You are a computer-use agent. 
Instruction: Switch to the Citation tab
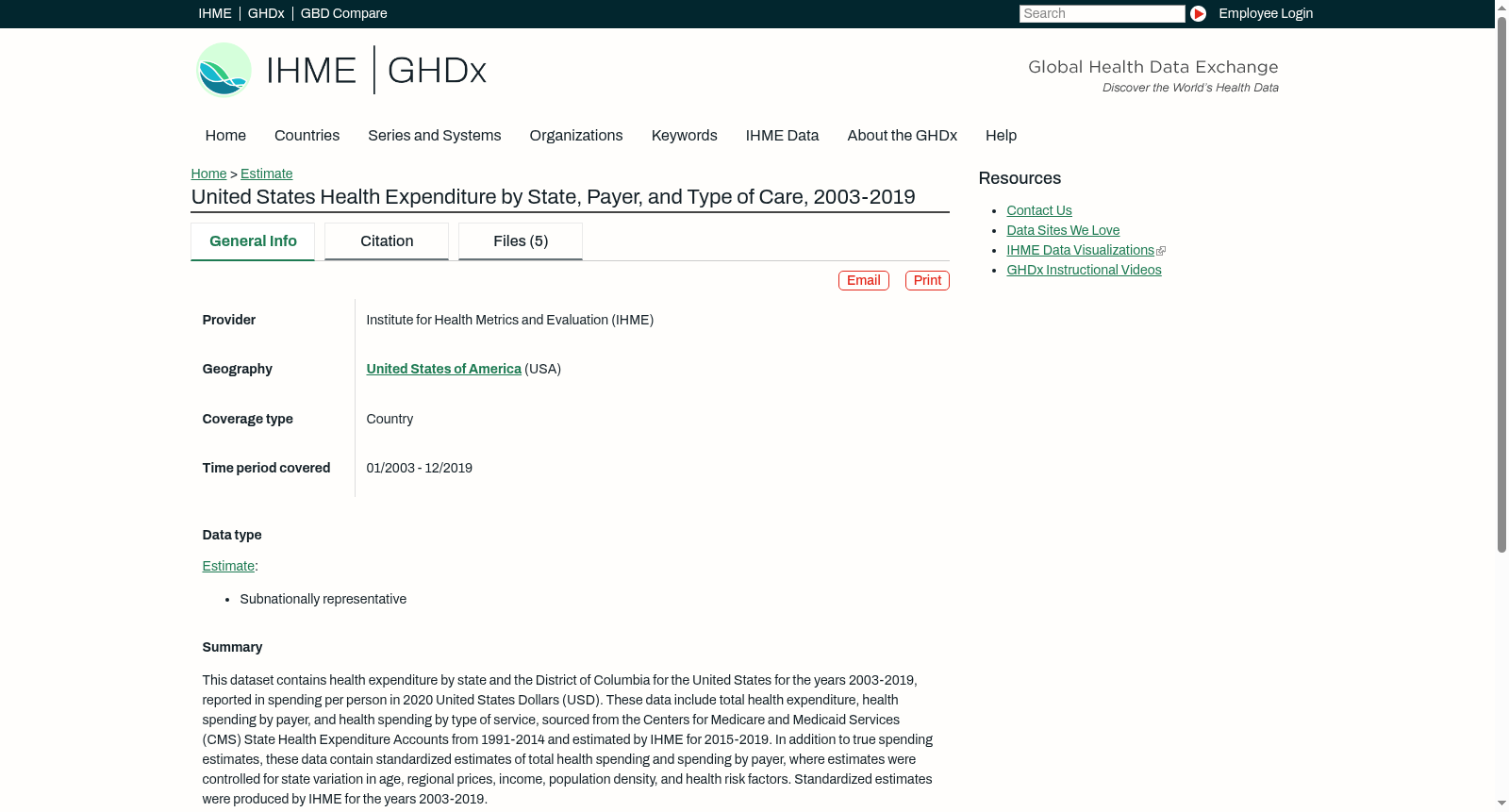point(387,241)
